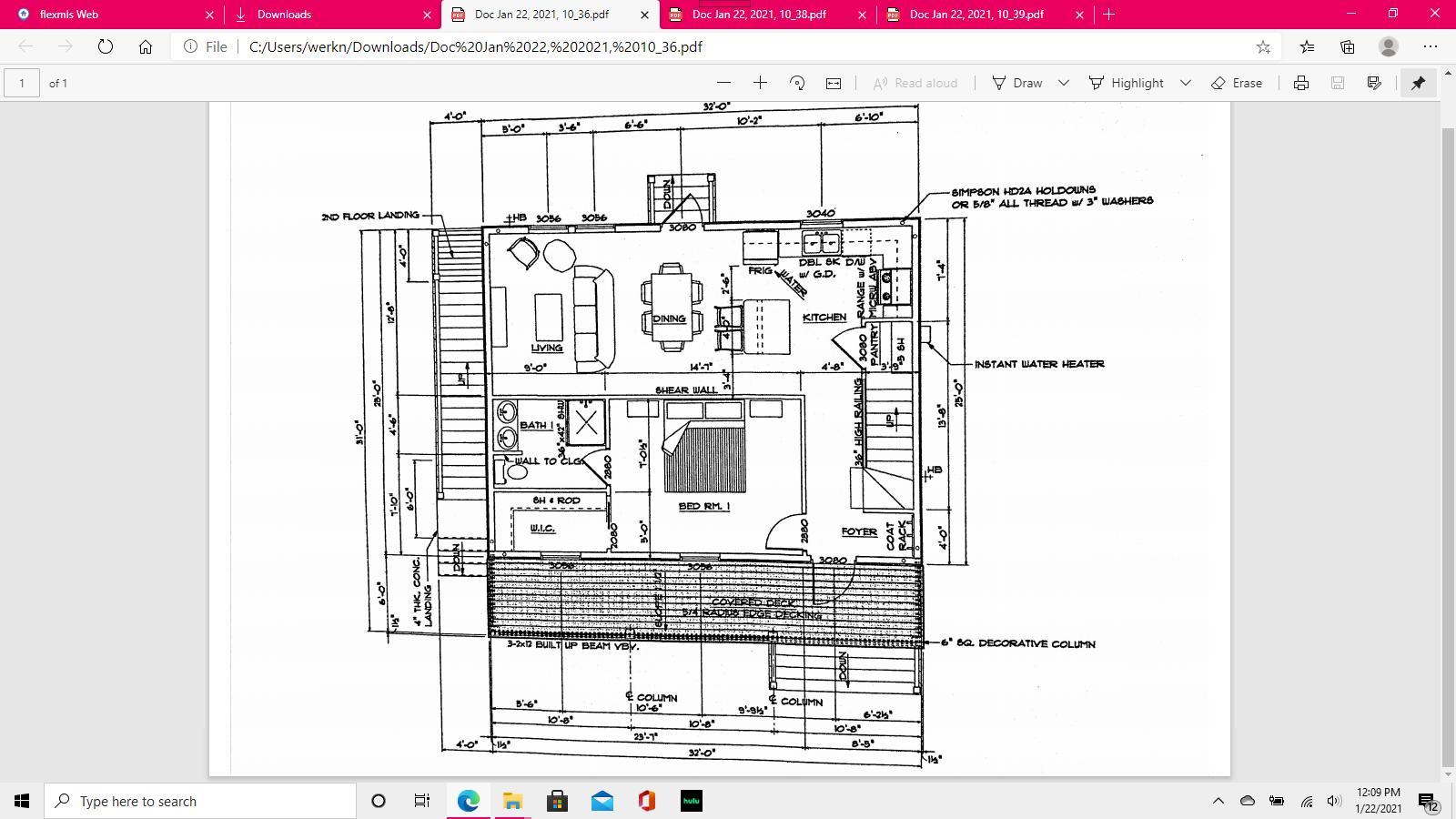Click the browser Refresh icon

point(106,46)
